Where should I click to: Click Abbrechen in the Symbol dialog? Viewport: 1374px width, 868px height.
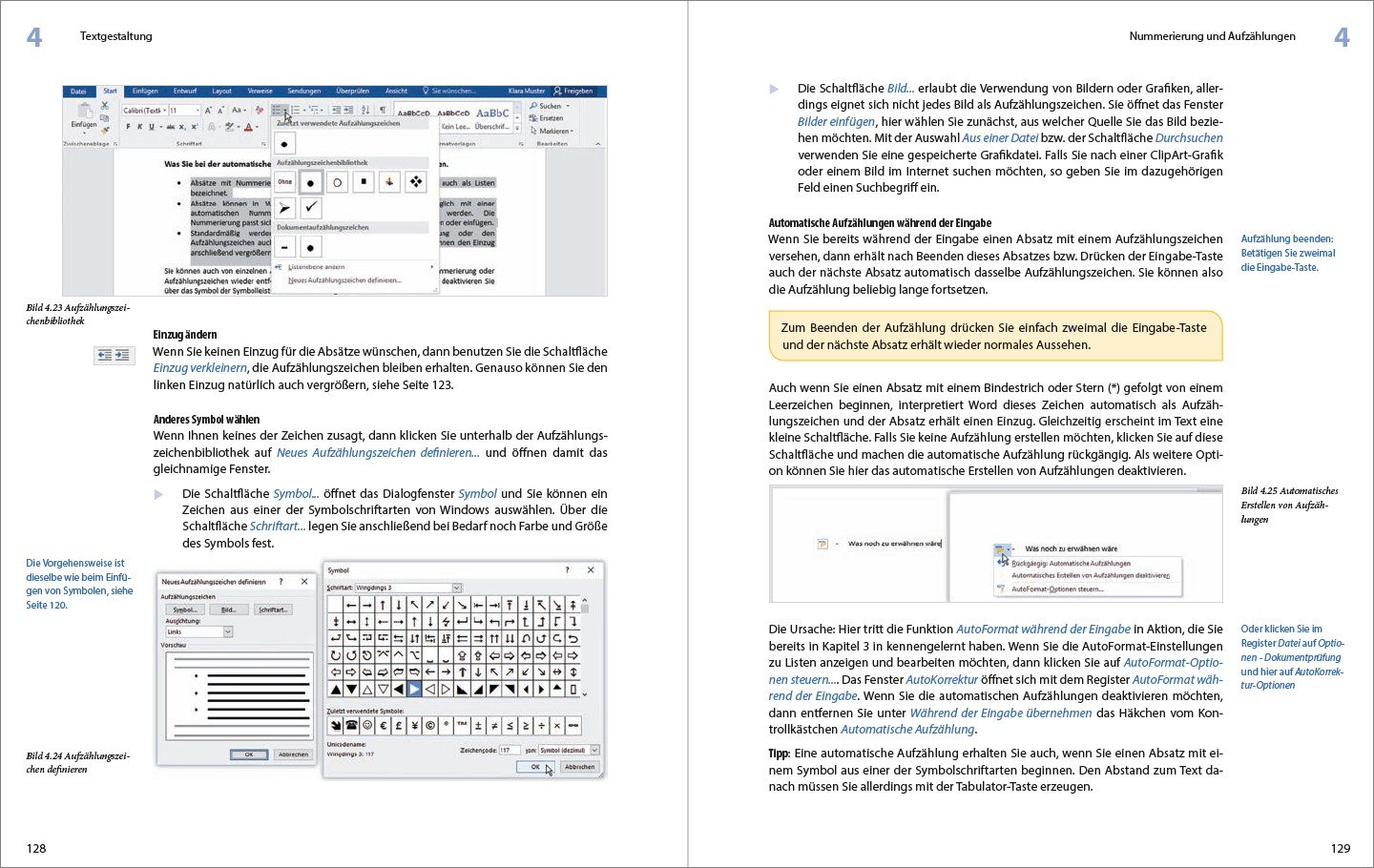(x=579, y=767)
